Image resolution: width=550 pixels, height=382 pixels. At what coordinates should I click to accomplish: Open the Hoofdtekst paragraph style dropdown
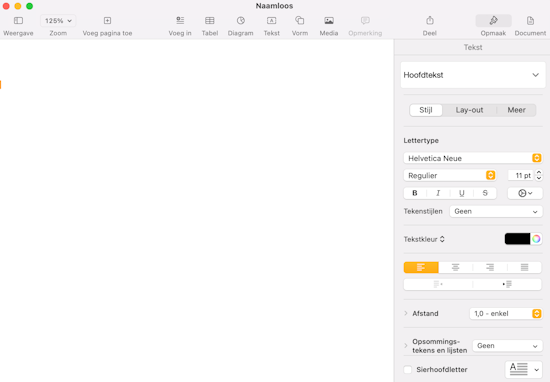[x=473, y=75]
